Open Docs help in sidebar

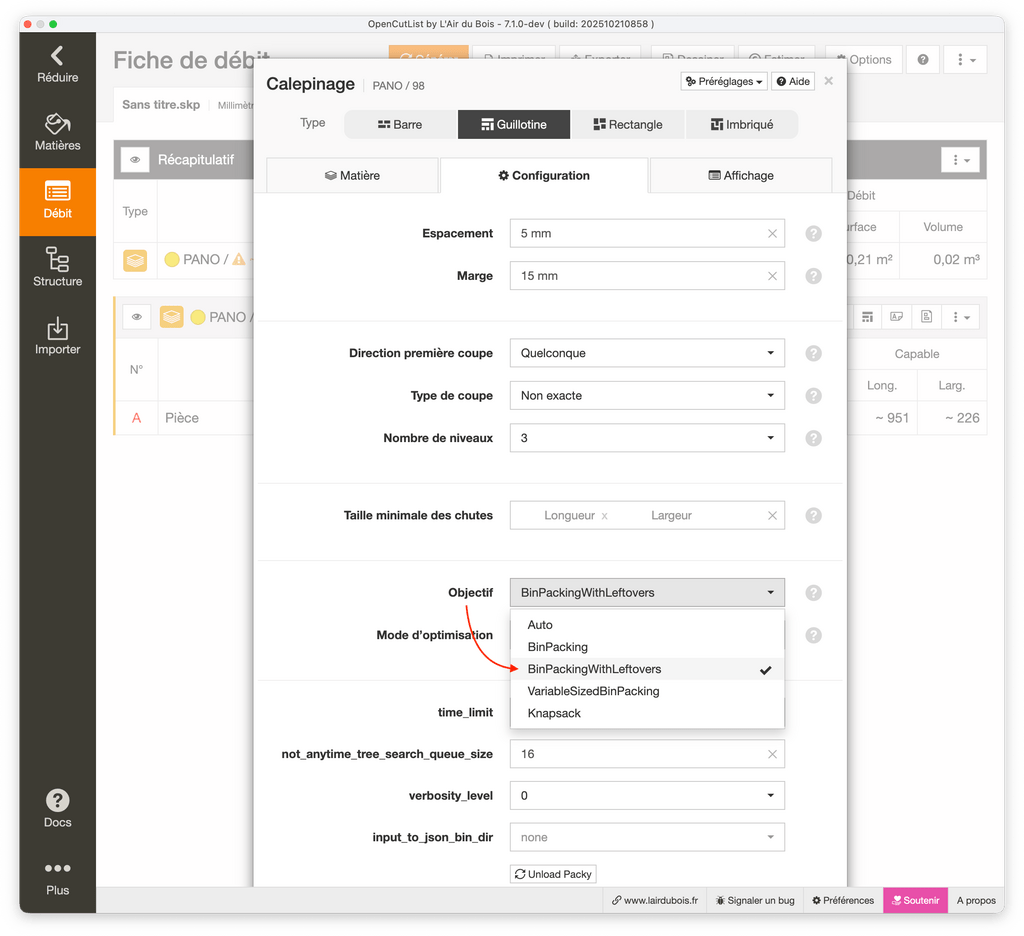[x=57, y=808]
